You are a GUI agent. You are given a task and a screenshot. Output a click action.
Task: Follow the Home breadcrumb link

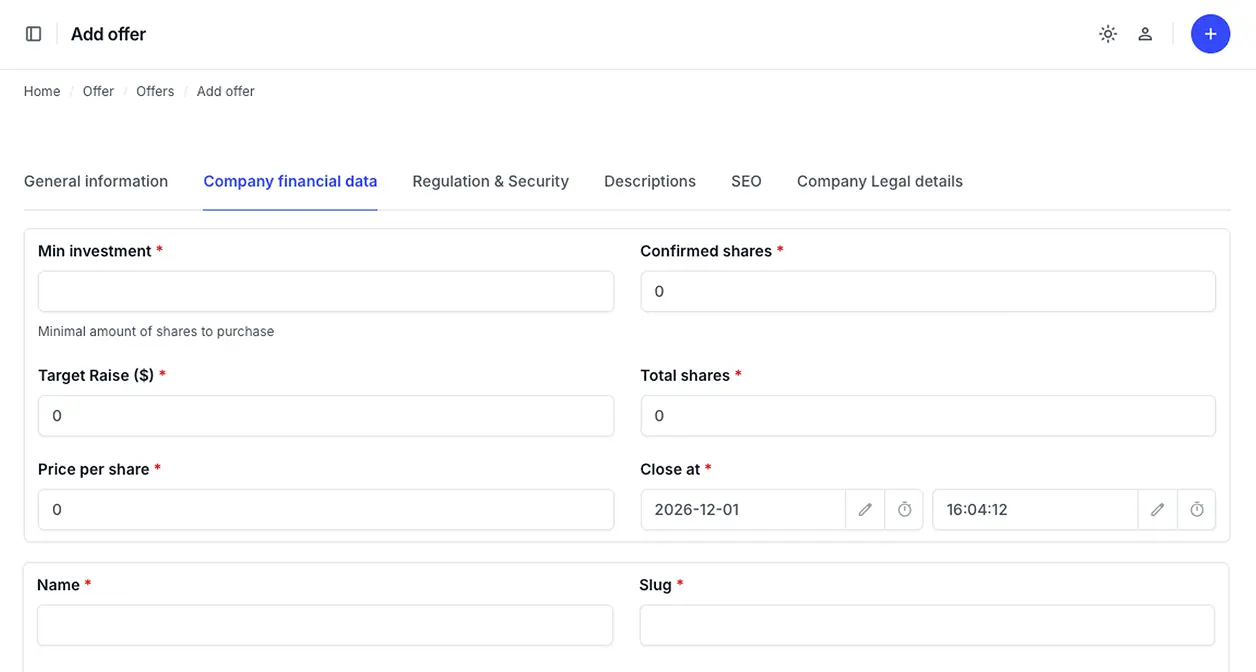[42, 91]
